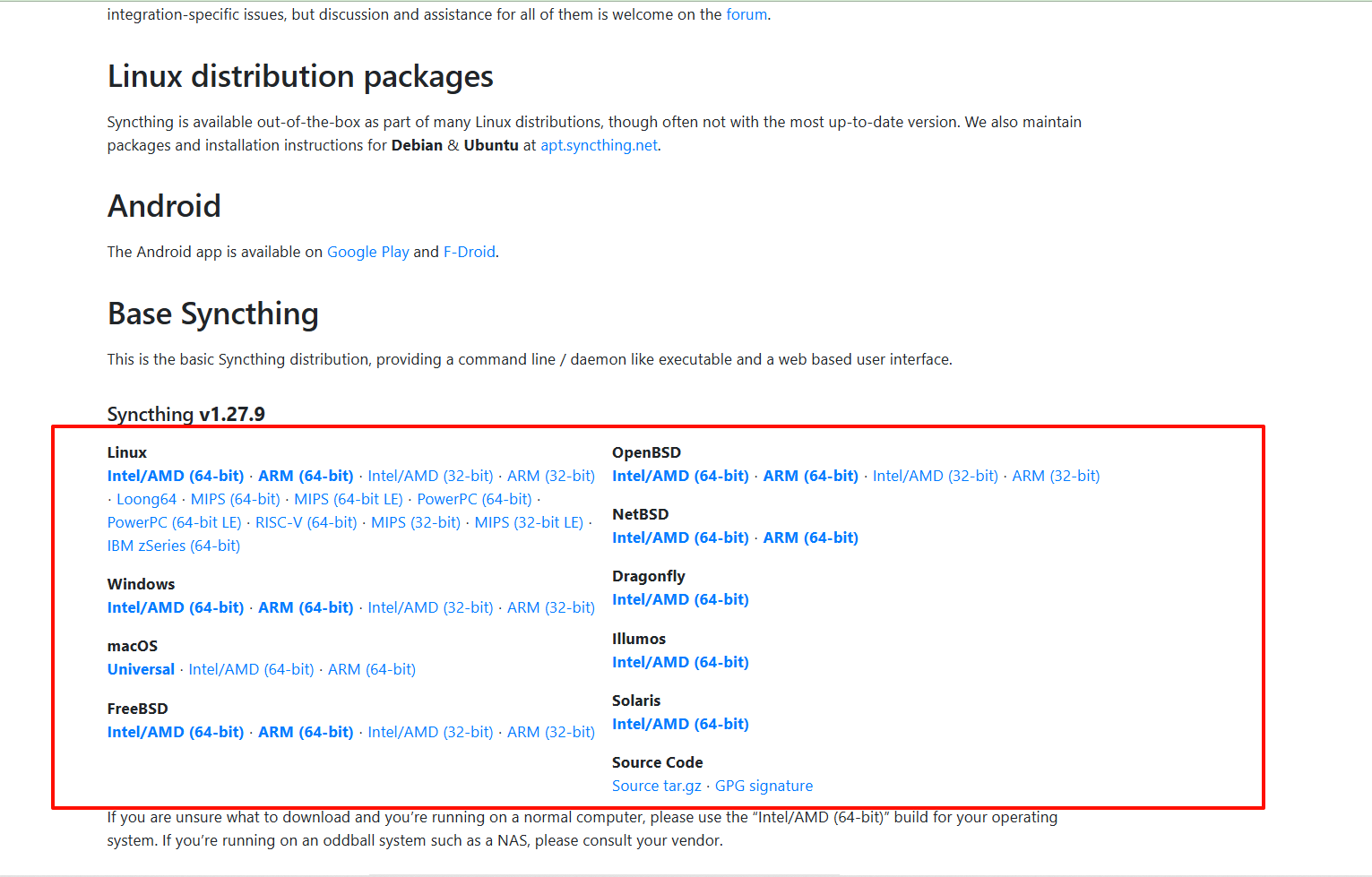
Task: Download FreeBSD Intel/AMD (64-bit) build
Action: click(176, 732)
